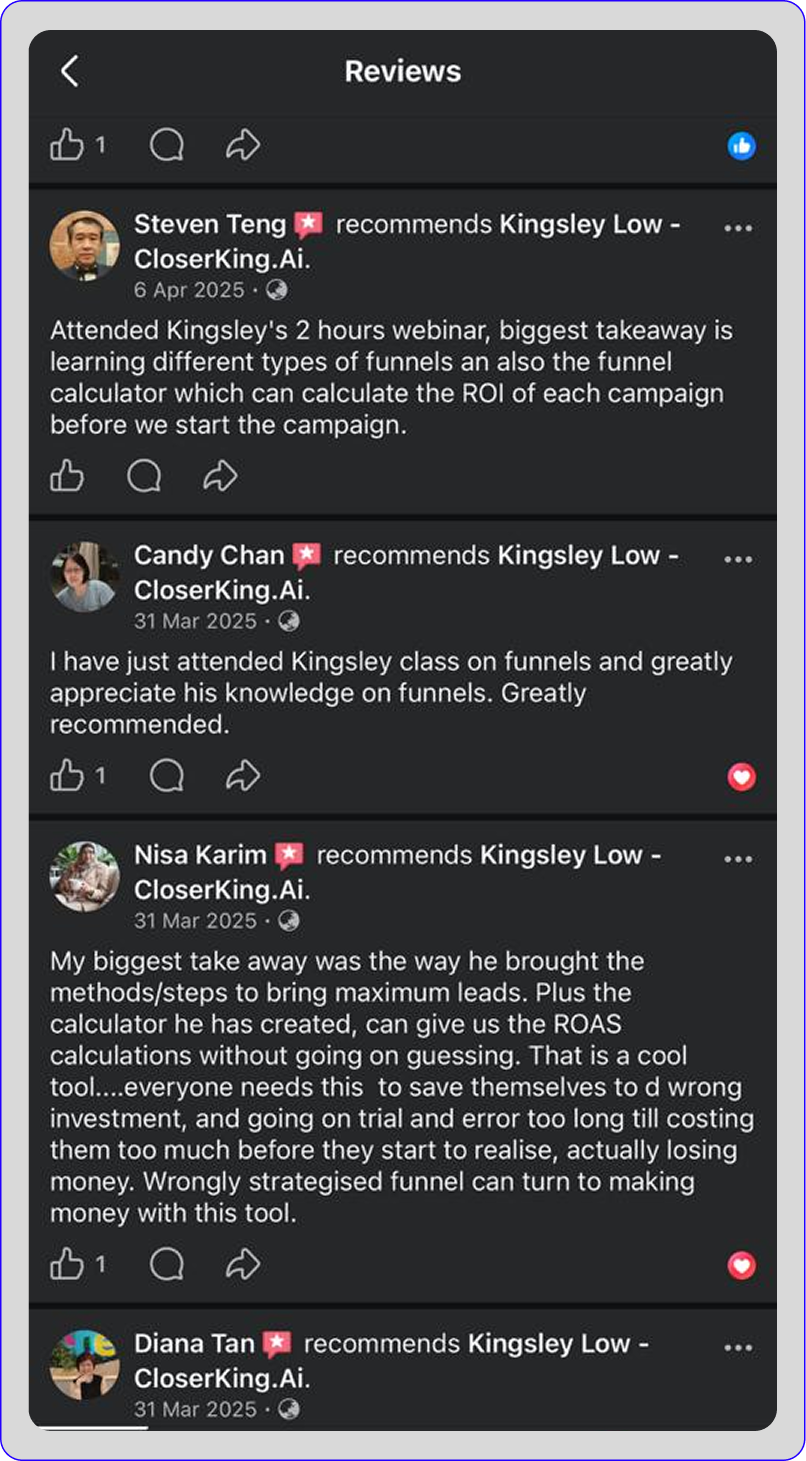Open options menu for Steven Teng's review
806x1461 pixels.
[x=738, y=228]
